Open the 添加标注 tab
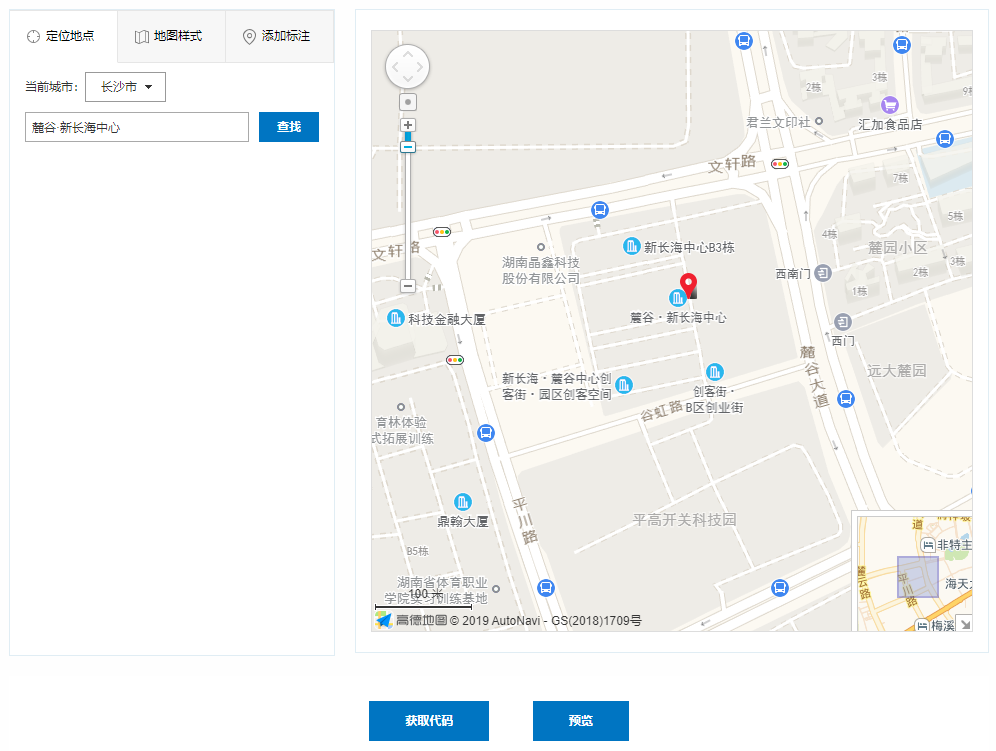 (279, 36)
